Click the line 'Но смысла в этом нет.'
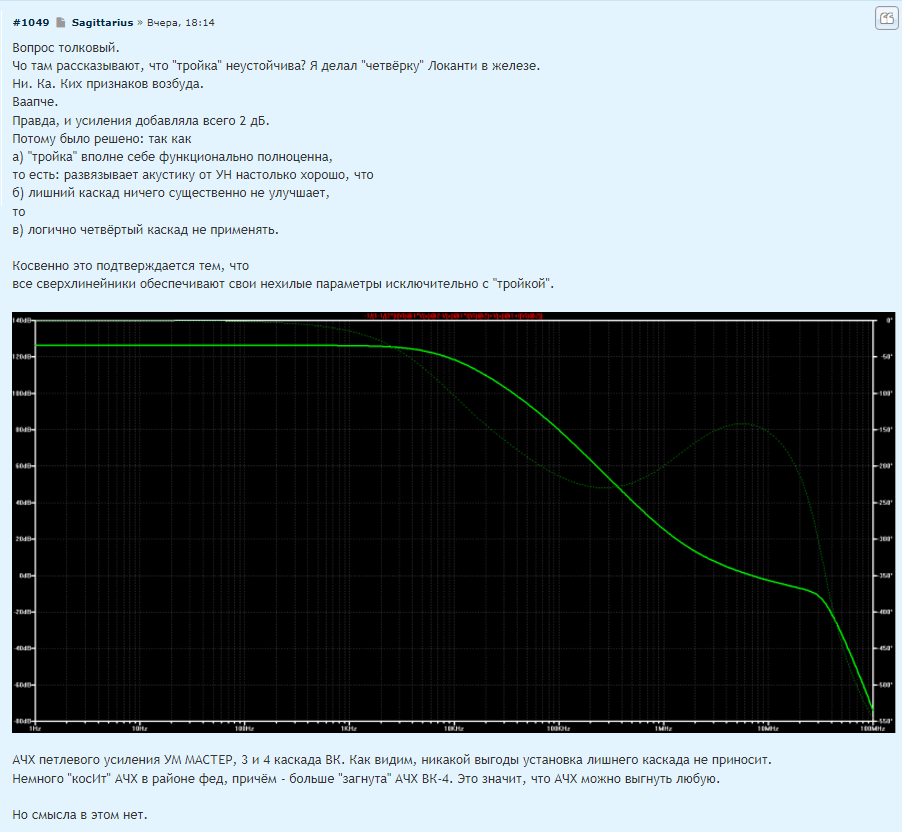The image size is (902, 832). (x=79, y=815)
